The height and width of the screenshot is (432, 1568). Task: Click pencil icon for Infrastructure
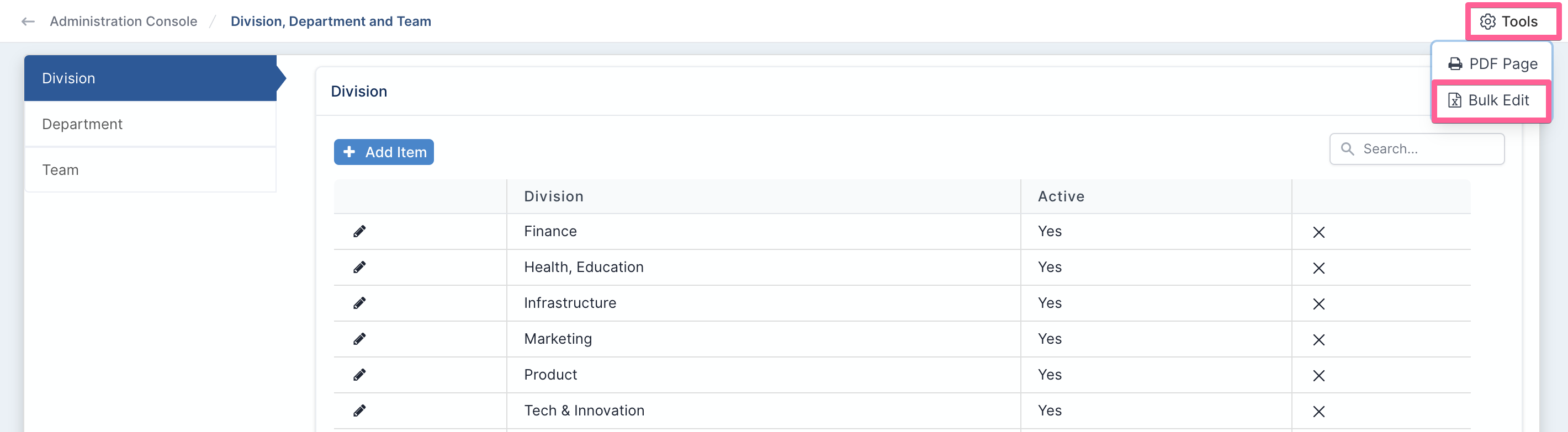[360, 303]
